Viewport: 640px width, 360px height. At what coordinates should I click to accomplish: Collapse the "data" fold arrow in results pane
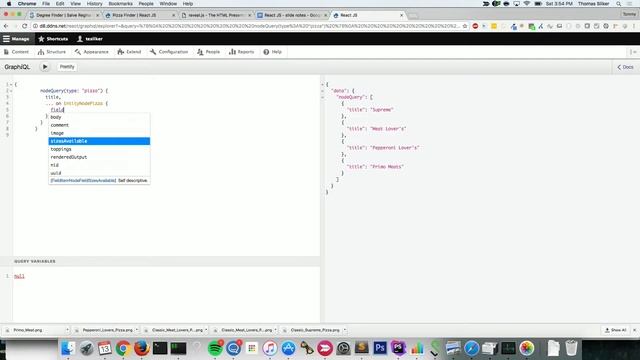tap(322, 91)
